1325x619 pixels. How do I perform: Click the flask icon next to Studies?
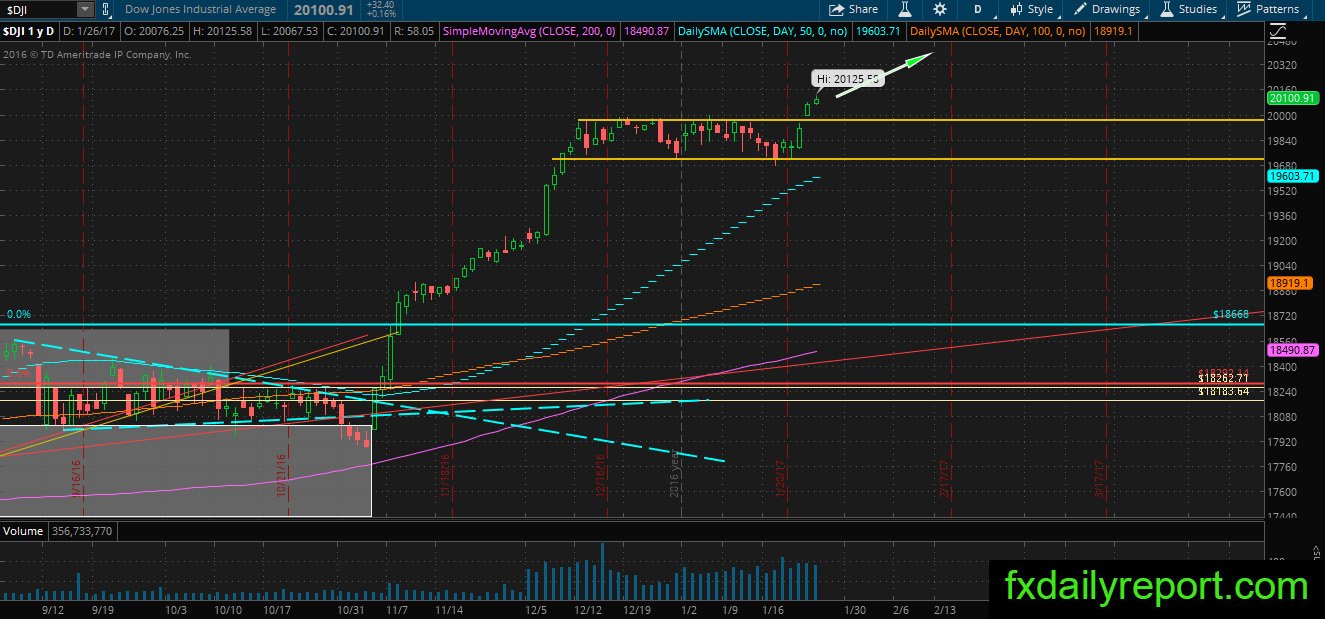(x=1167, y=9)
